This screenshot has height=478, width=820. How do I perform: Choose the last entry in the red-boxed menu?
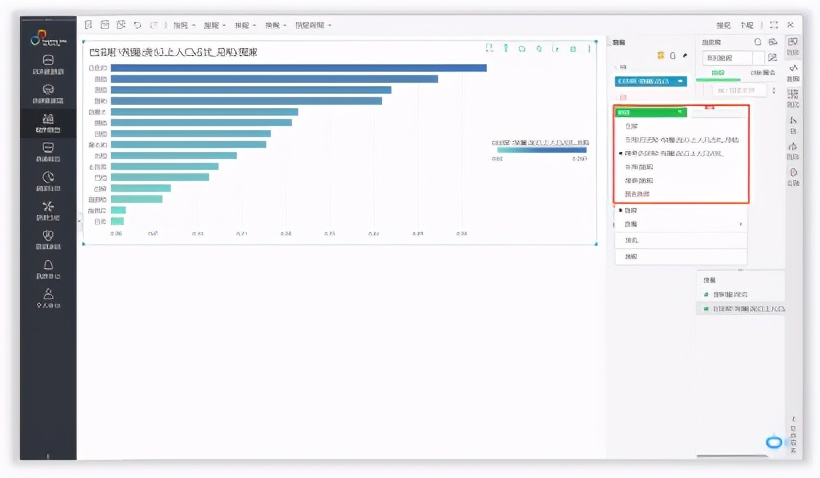coord(680,194)
